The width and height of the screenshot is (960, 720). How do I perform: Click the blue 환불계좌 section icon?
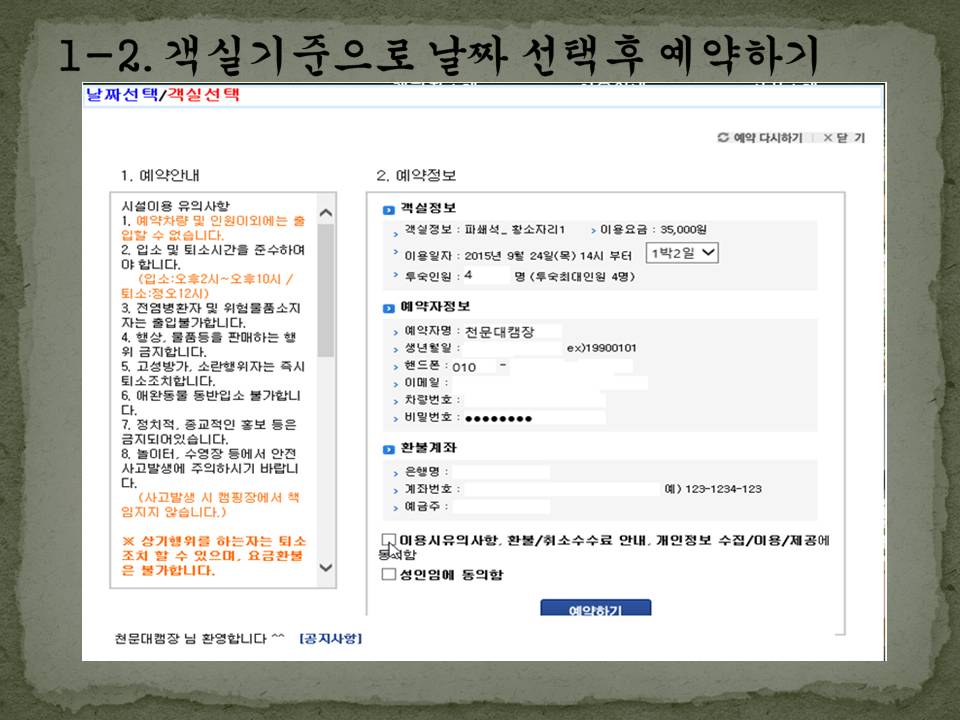pos(388,448)
